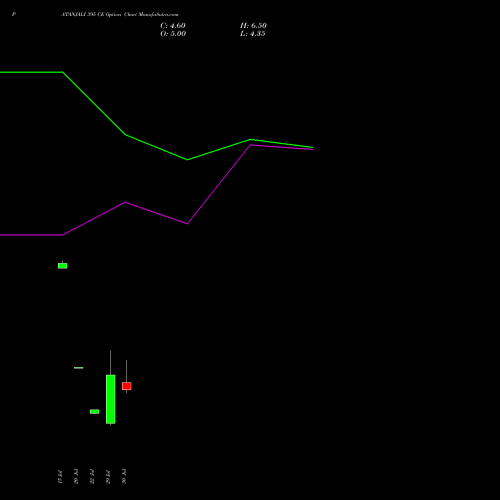
Task: Select the tall green candlestick for 29 Jul
Action: point(111,399)
